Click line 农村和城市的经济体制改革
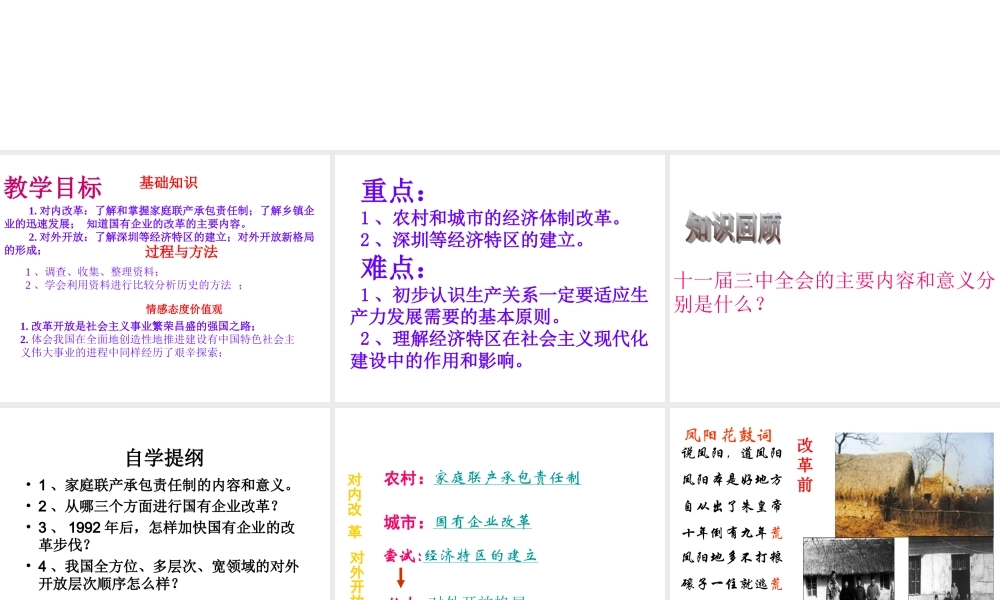1000x600 pixels. (491, 218)
